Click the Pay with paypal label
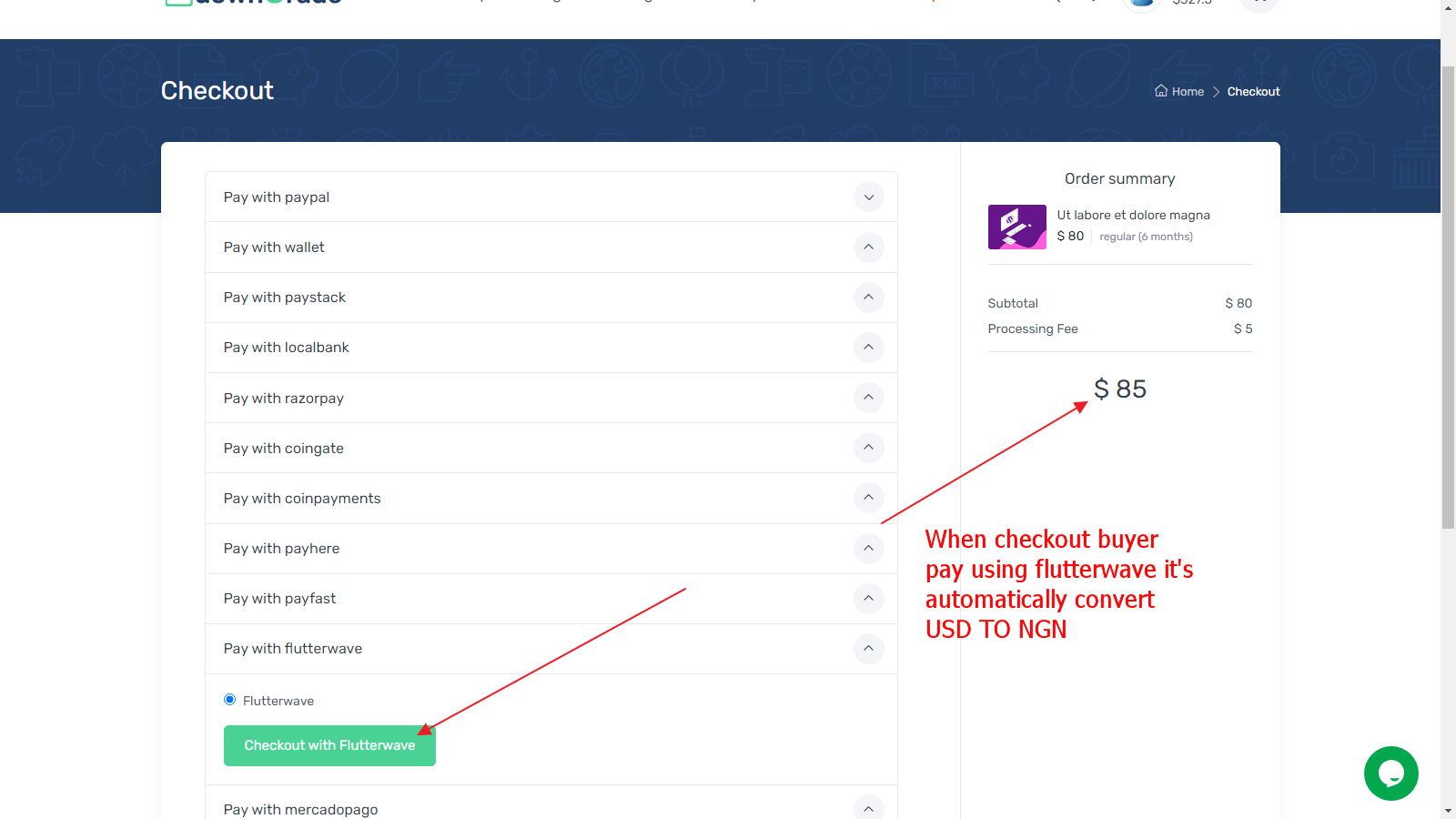This screenshot has height=819, width=1456. click(277, 197)
